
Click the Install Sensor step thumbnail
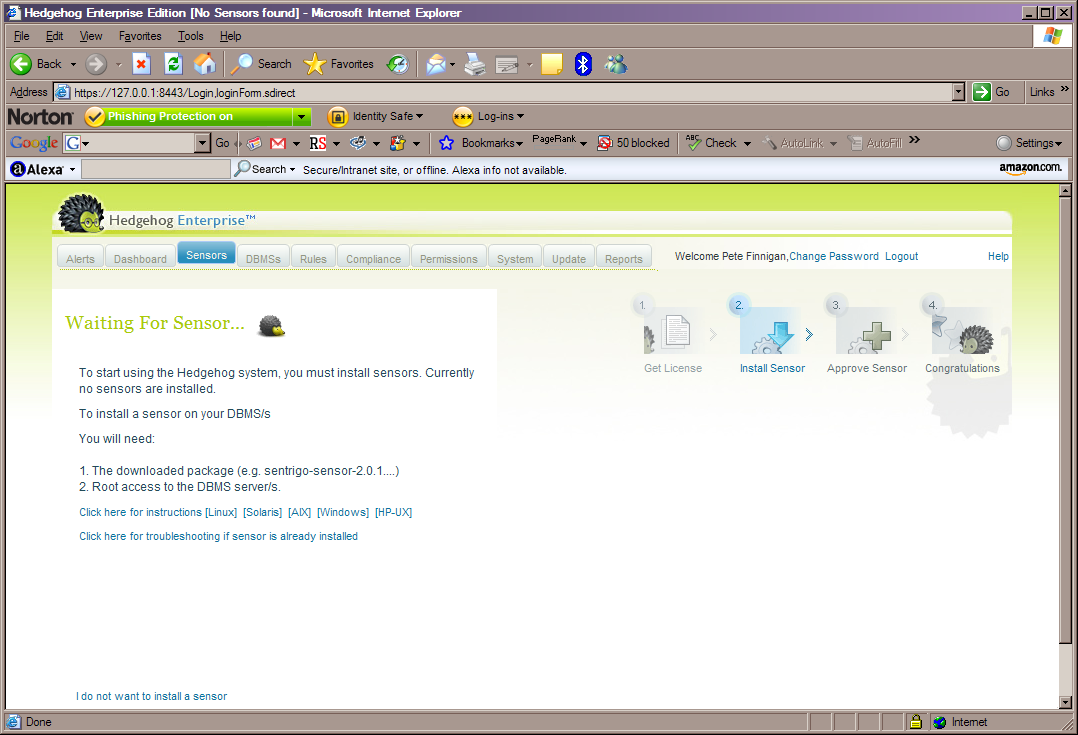[x=772, y=330]
